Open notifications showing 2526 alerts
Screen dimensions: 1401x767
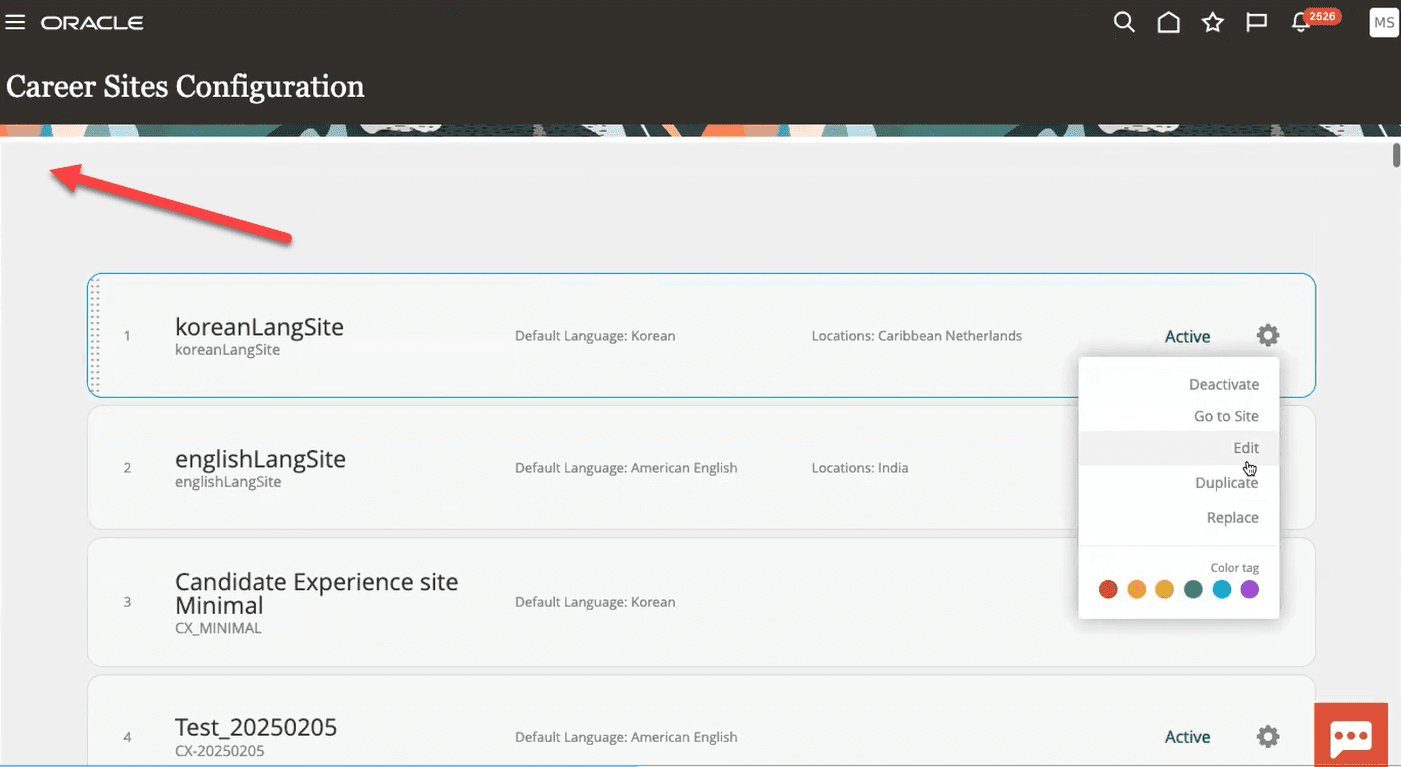1299,21
